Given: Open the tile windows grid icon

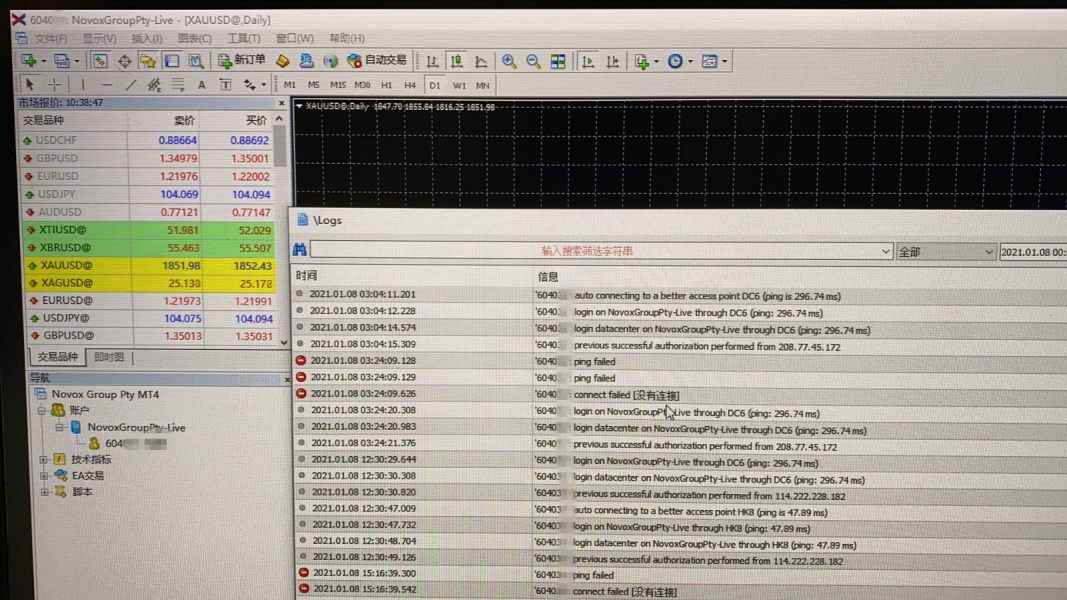Looking at the screenshot, I should pyautogui.click(x=558, y=61).
